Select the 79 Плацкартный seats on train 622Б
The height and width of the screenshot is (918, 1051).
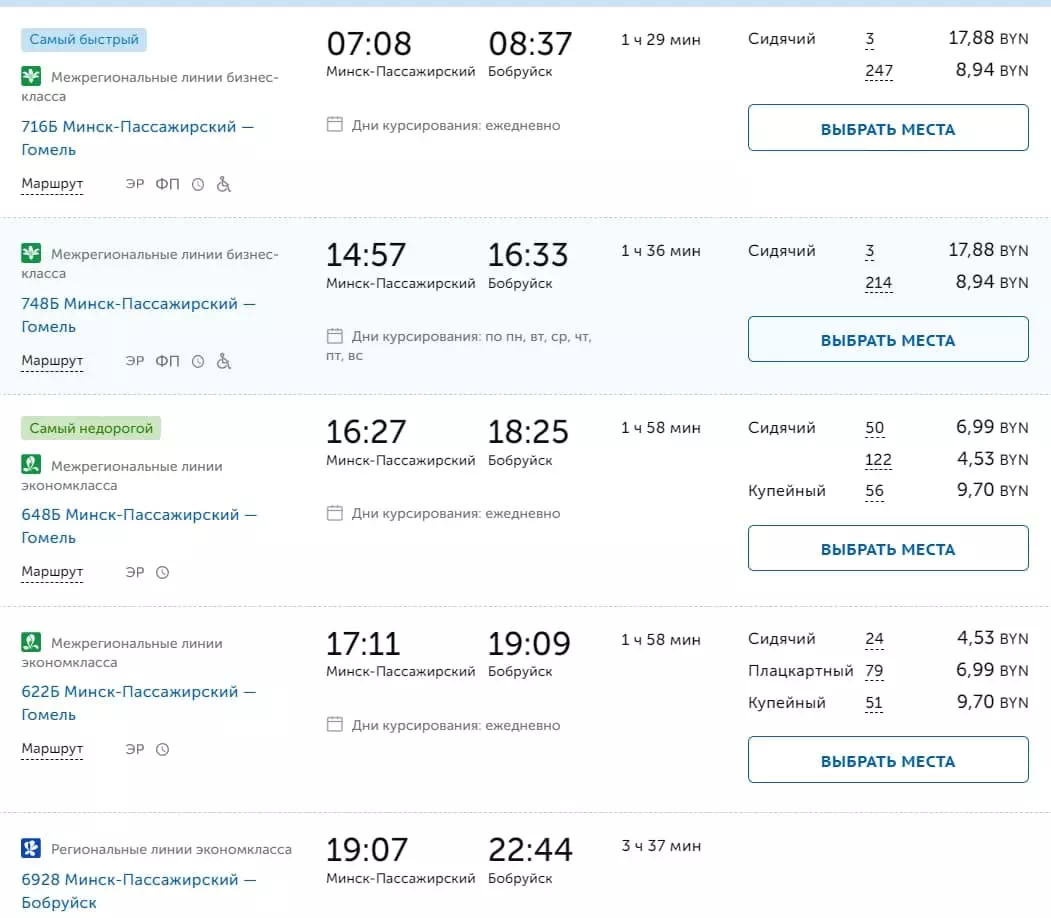(874, 671)
